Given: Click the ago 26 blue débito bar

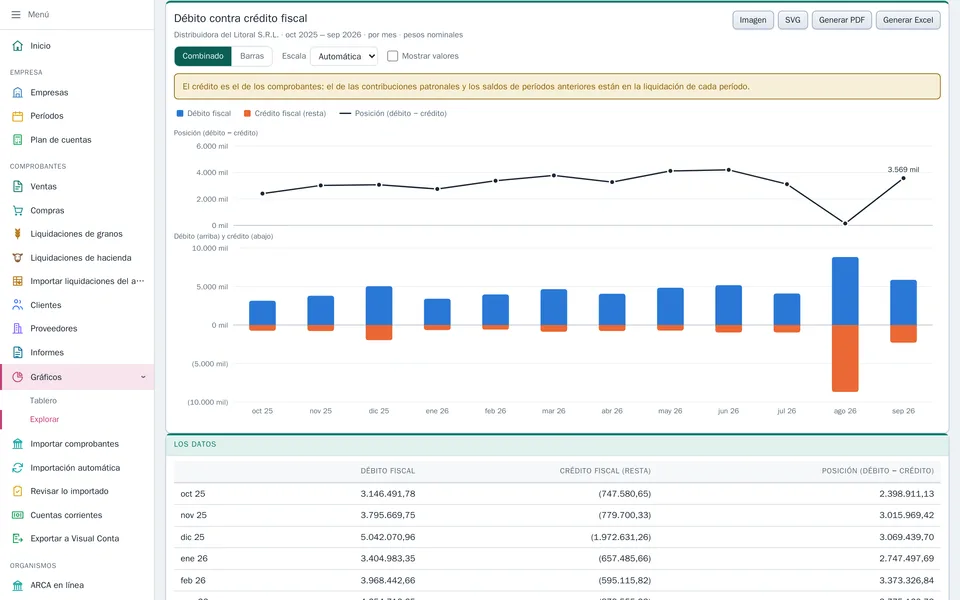Looking at the screenshot, I should point(845,291).
